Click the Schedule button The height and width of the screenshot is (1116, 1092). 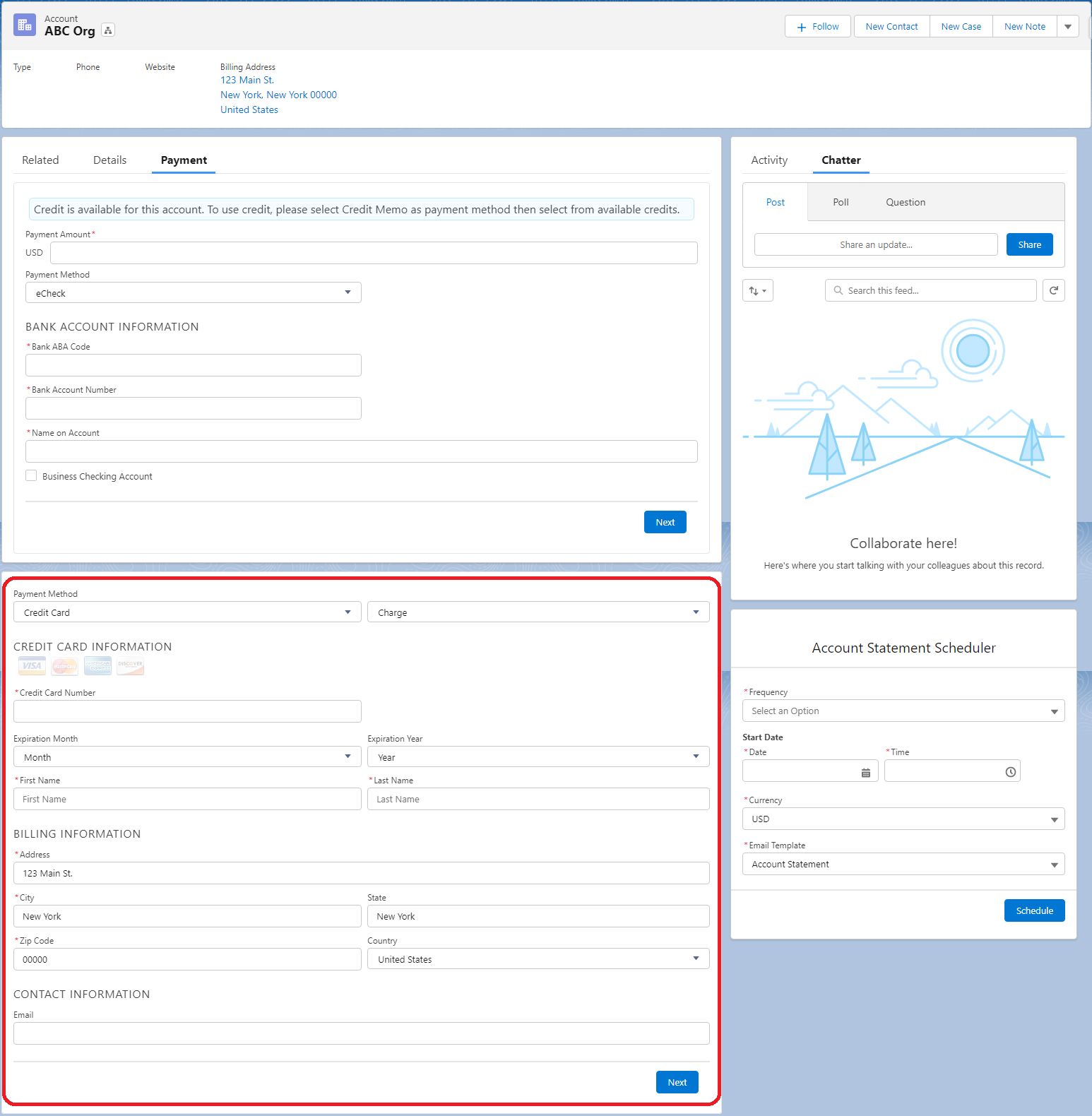coord(1034,910)
